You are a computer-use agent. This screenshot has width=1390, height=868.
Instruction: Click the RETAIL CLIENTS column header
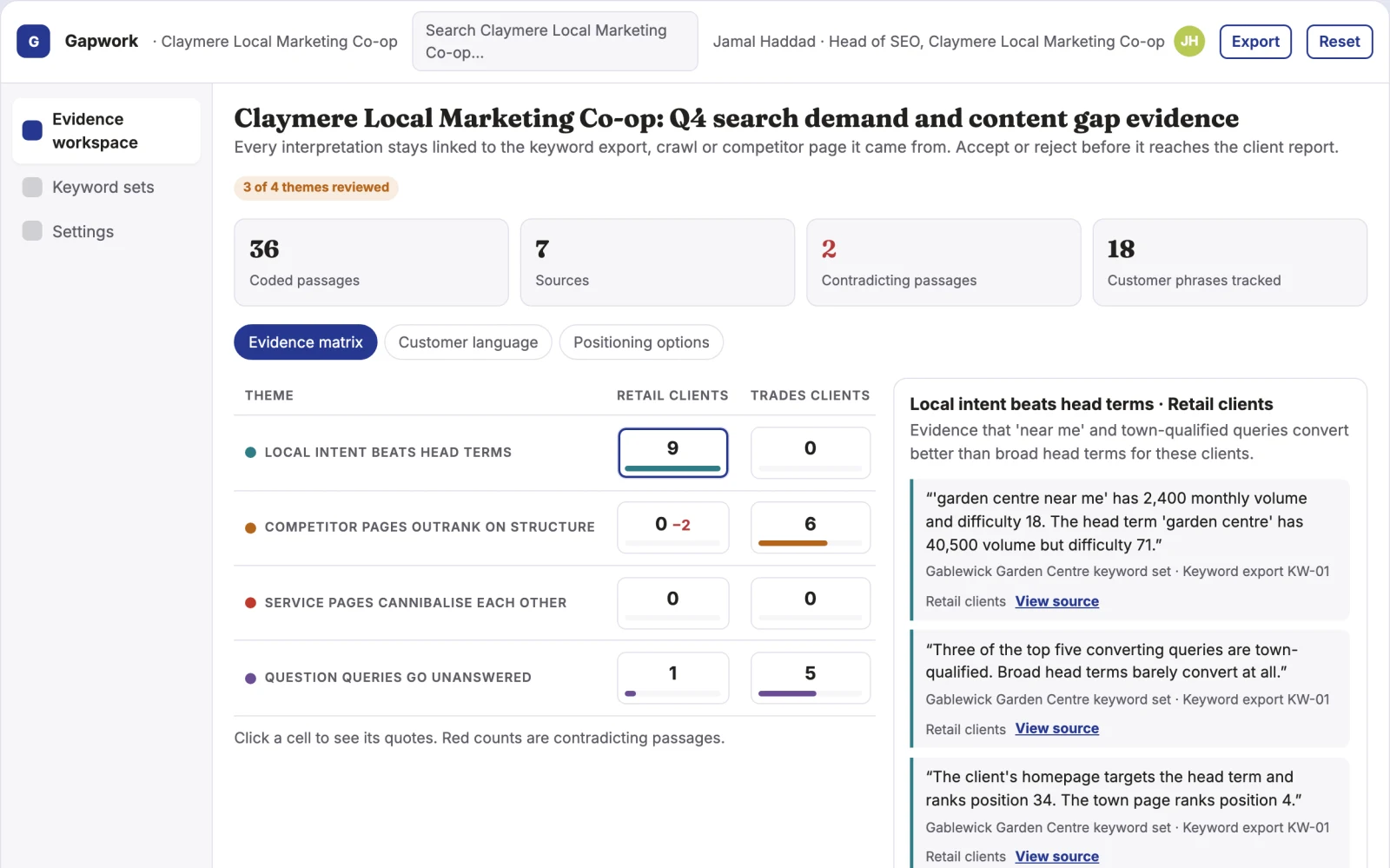point(672,395)
